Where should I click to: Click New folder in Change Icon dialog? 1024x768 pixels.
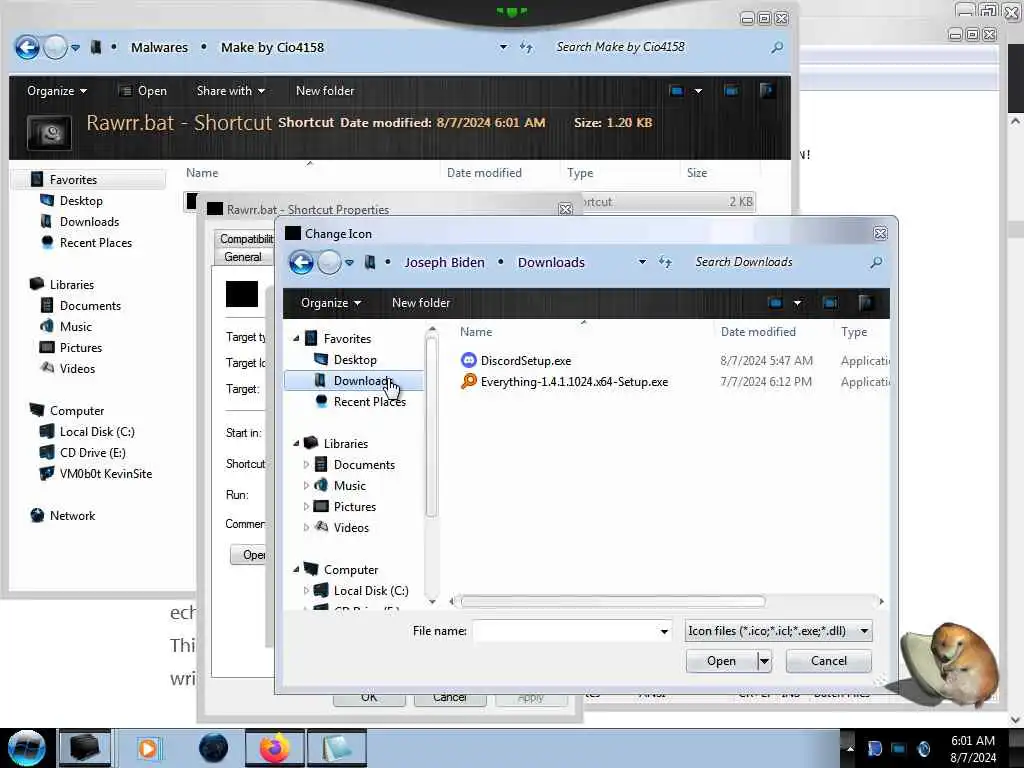point(421,303)
